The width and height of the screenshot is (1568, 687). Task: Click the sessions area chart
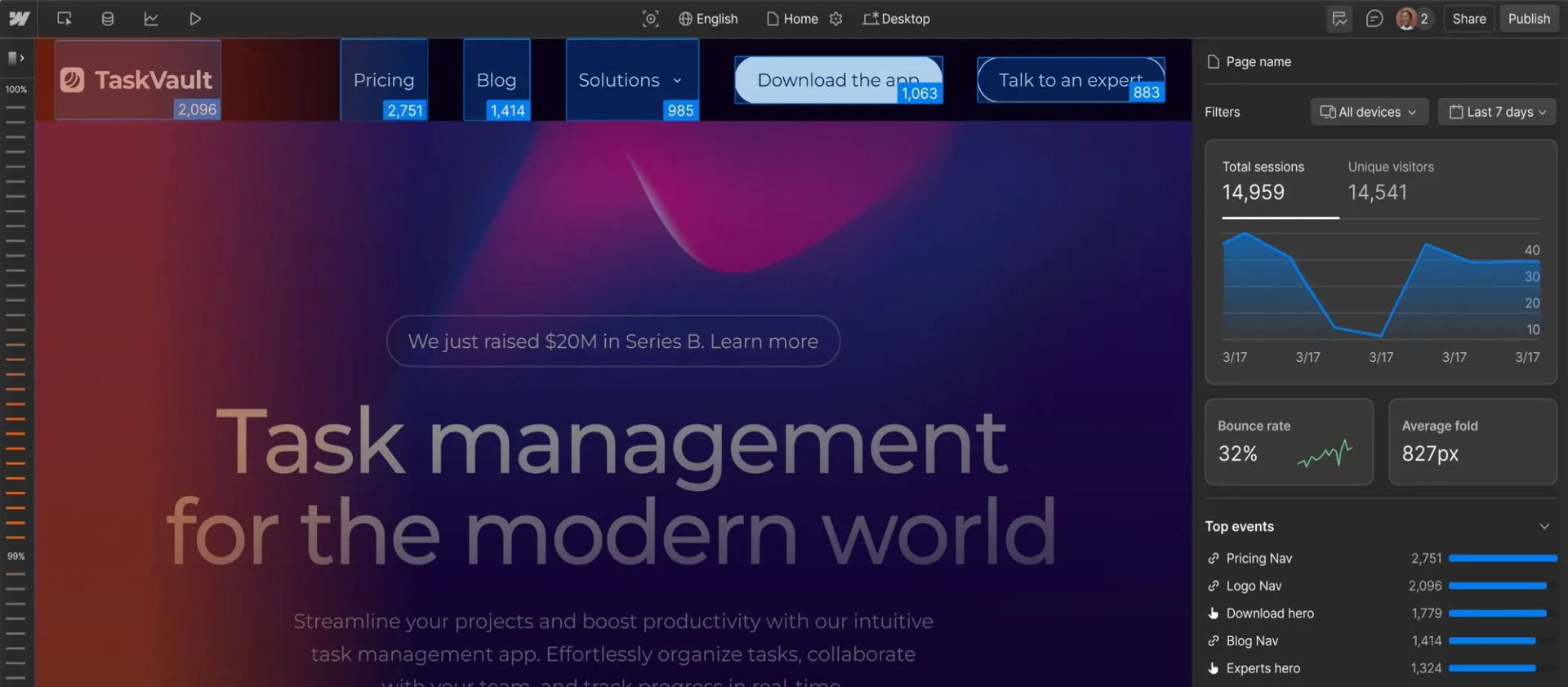pyautogui.click(x=1380, y=286)
